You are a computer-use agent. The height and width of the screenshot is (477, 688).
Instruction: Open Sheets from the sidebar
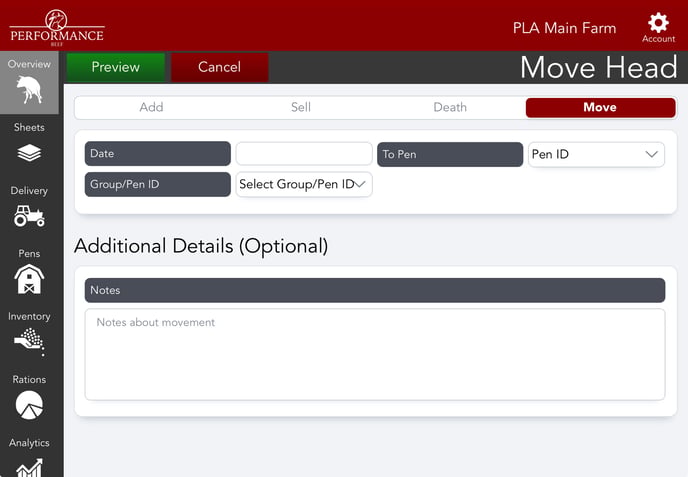pyautogui.click(x=29, y=152)
